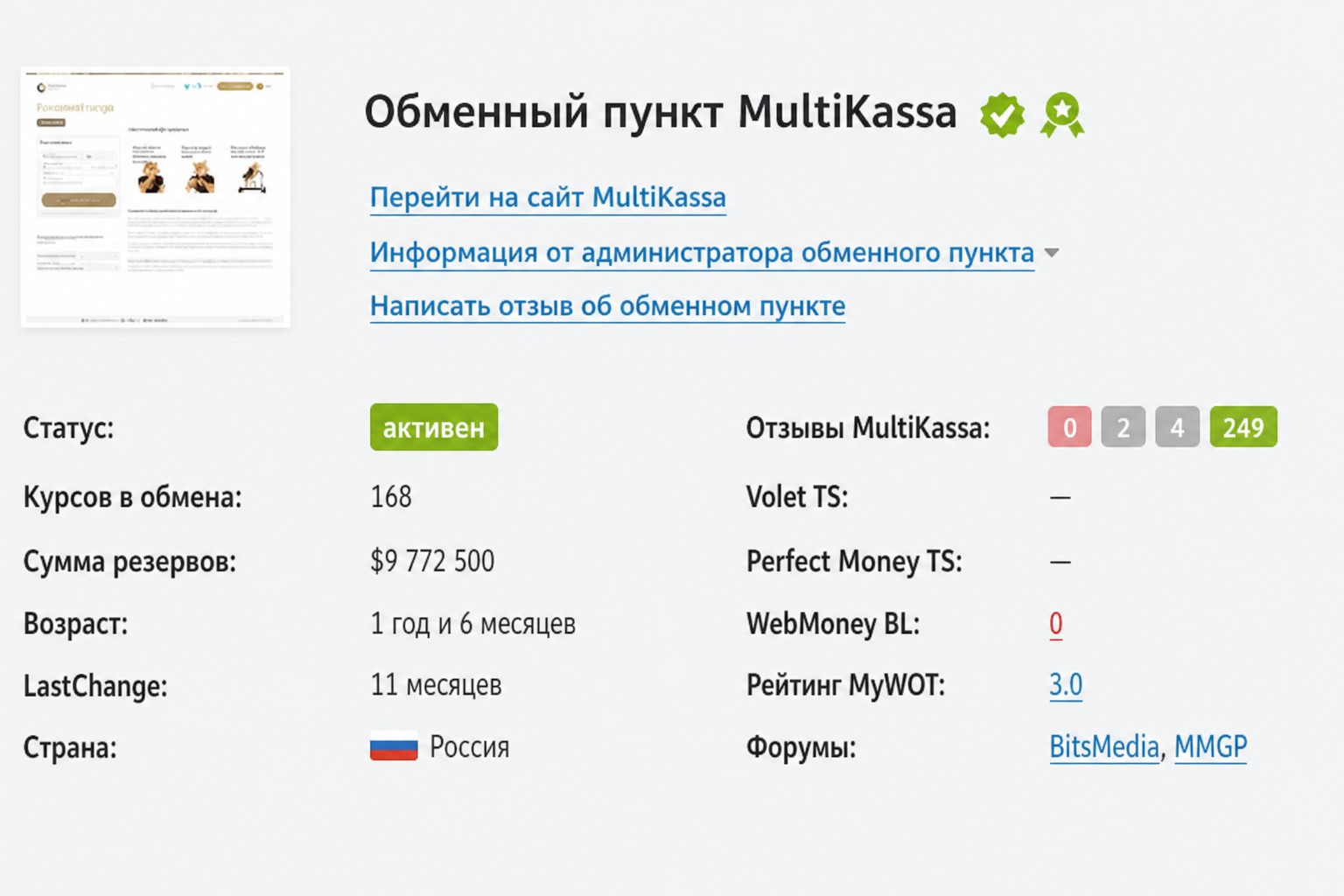This screenshot has height=896, width=1344.
Task: Click the 'Форумы:' label
Action: (x=801, y=748)
